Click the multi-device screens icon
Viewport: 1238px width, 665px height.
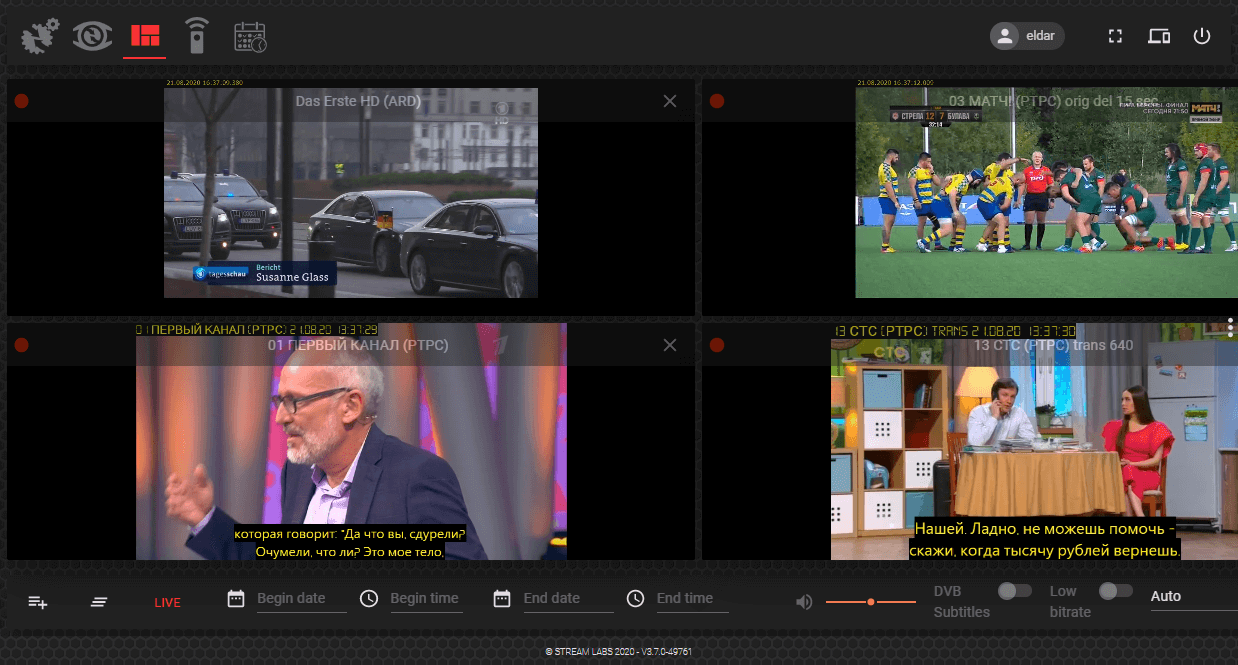1159,36
